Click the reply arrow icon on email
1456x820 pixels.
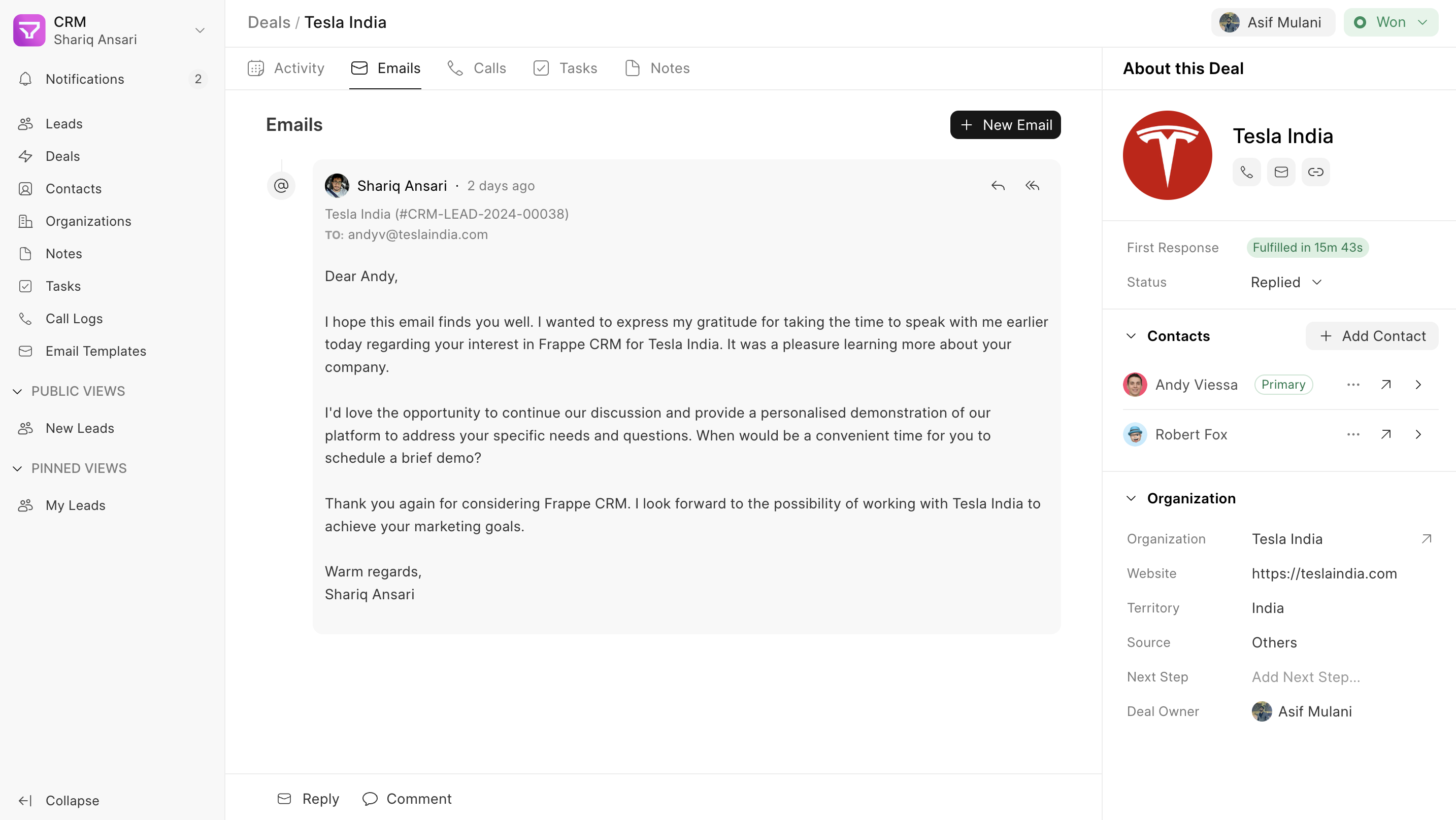998,185
